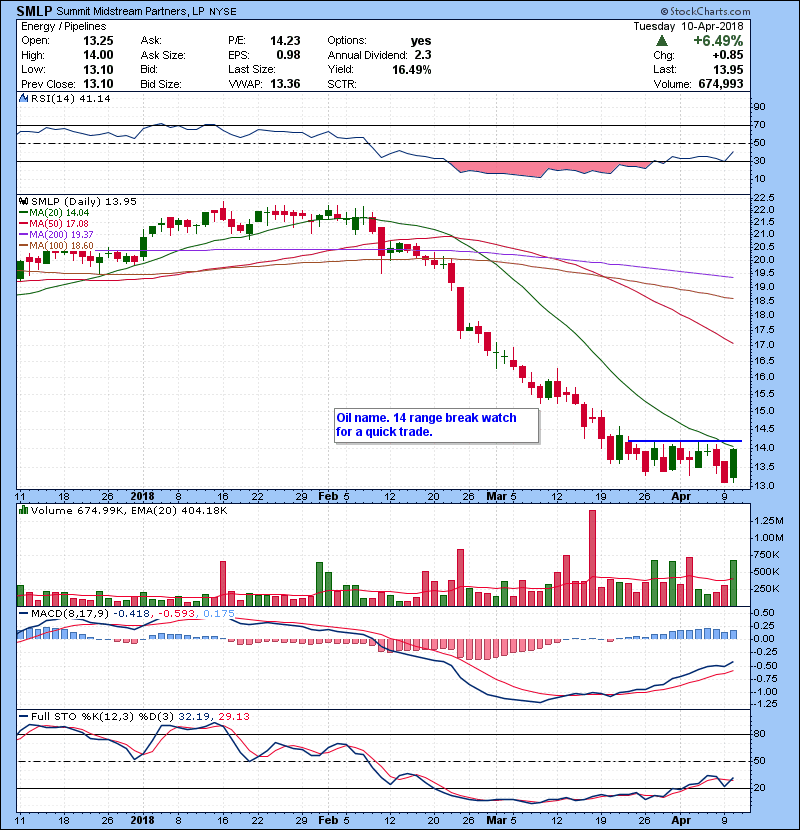
Task: Click the candlestick icon beside SMLP (Daily)
Action: (23, 202)
